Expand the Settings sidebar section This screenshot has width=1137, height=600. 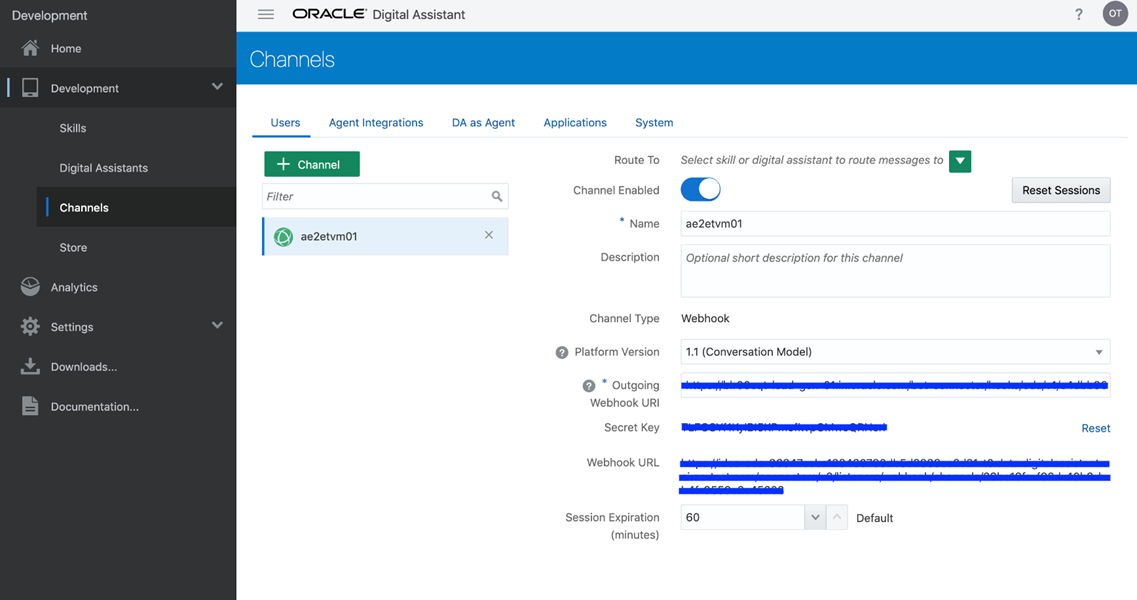pos(217,325)
